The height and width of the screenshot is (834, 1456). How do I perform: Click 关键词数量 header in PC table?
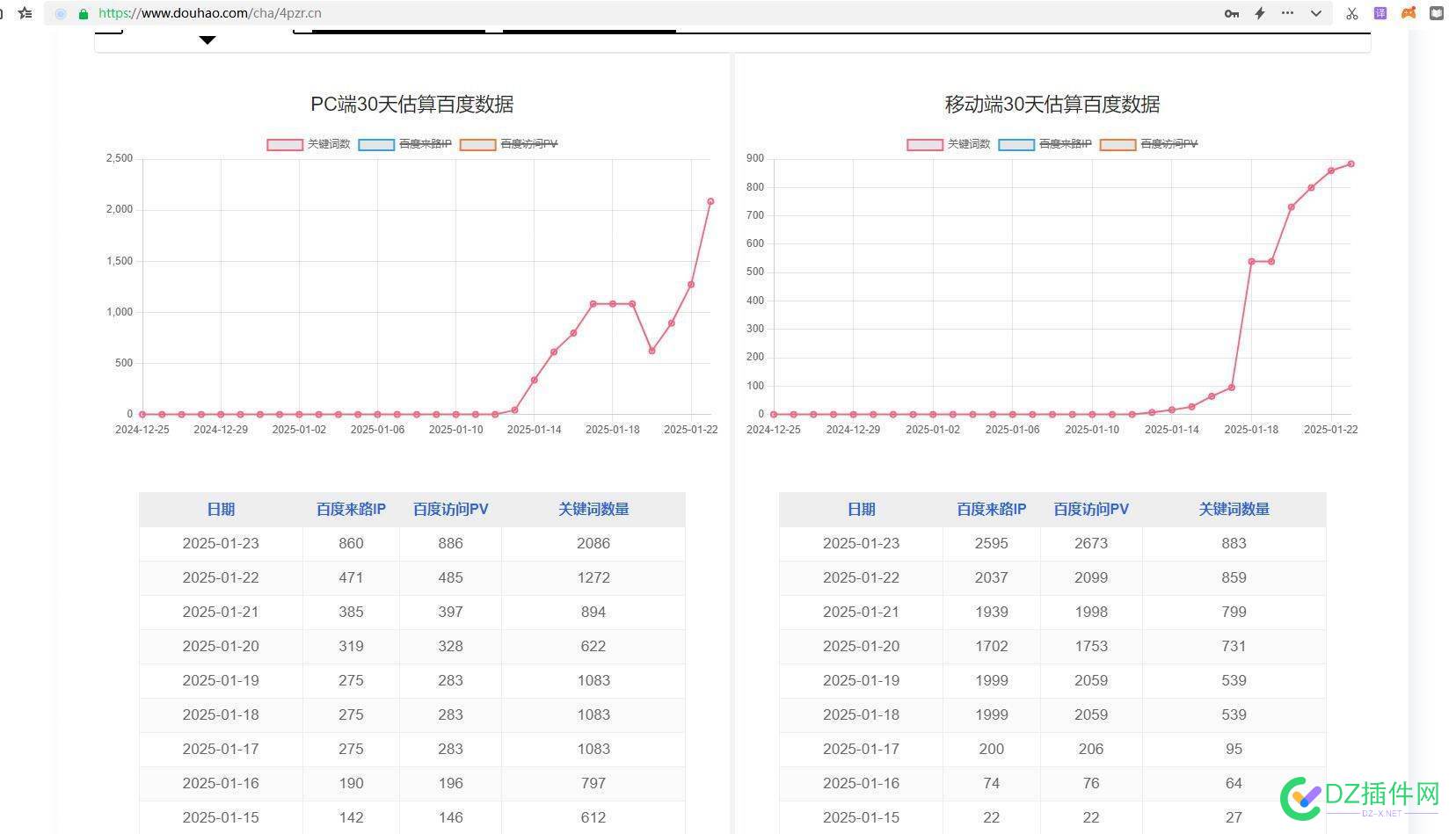[x=593, y=509]
